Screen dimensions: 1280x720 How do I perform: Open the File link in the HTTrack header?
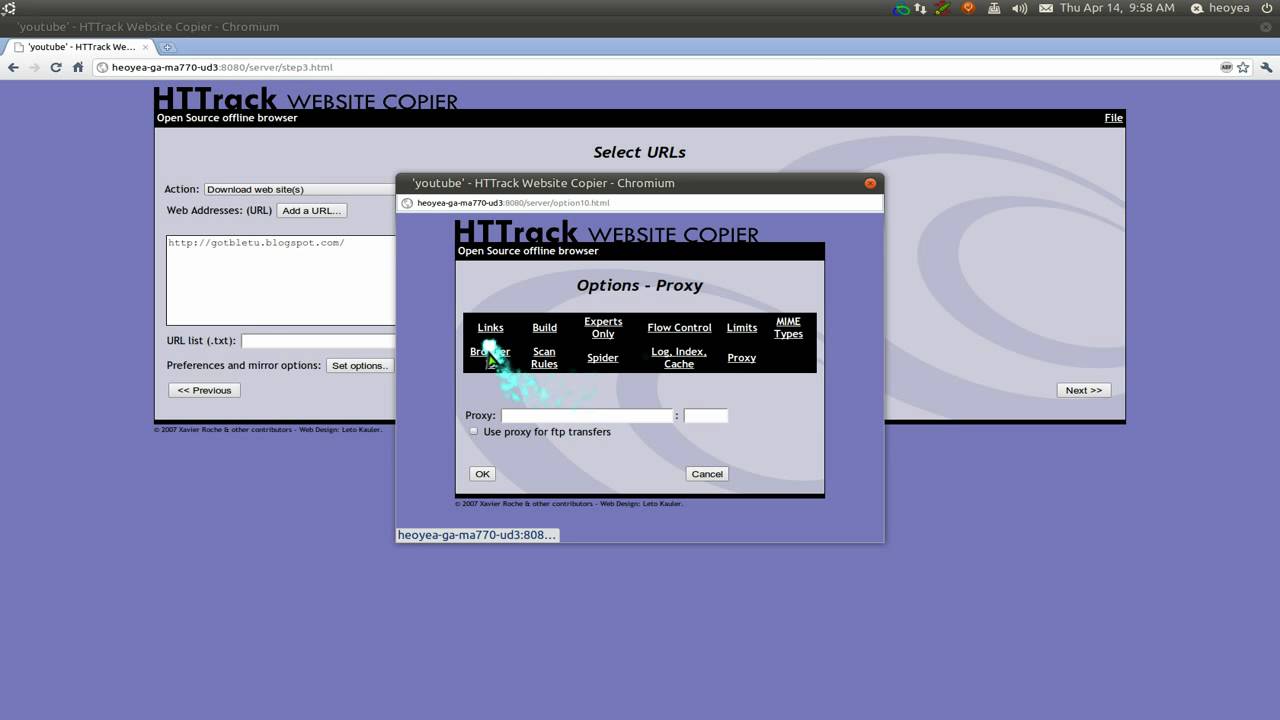coord(1113,118)
